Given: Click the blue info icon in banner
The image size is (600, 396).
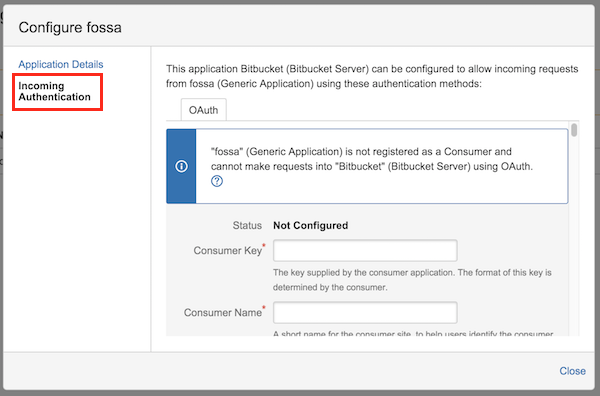Looking at the screenshot, I should 181,166.
